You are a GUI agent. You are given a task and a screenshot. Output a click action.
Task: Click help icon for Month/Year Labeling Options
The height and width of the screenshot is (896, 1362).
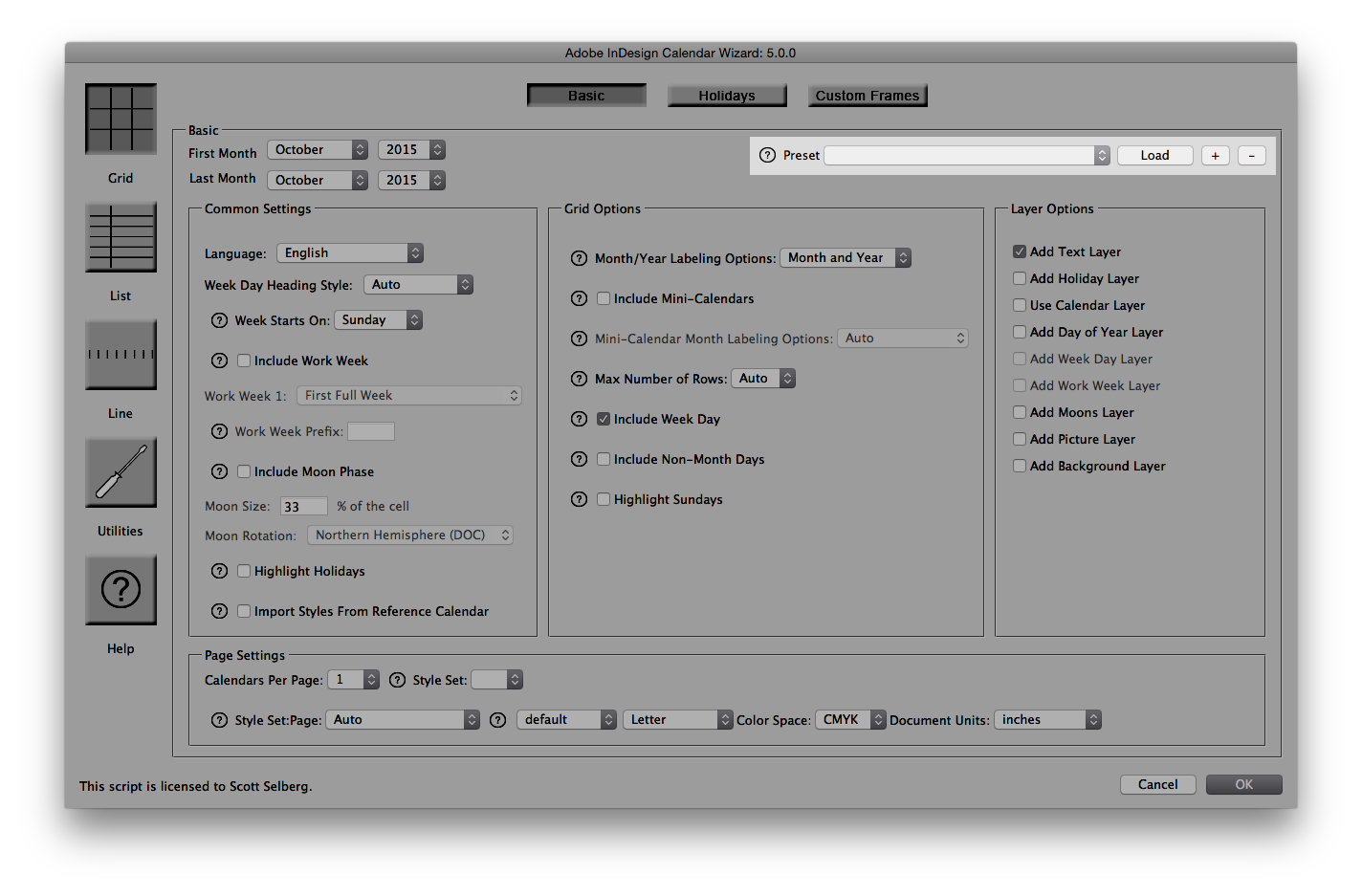[579, 258]
